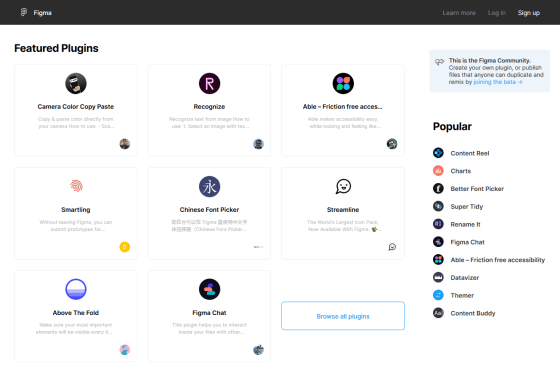Click the Figma Community info icon
Viewport: 560px width, 367px height.
(440, 62)
